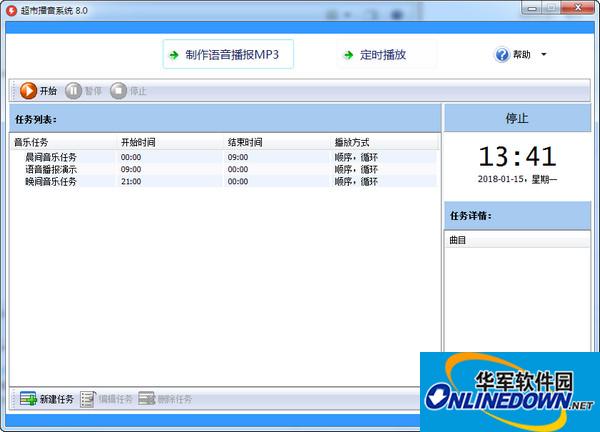Image resolution: width=600 pixels, height=432 pixels.
Task: Click start time 21:00 of evening task
Action: (x=131, y=181)
